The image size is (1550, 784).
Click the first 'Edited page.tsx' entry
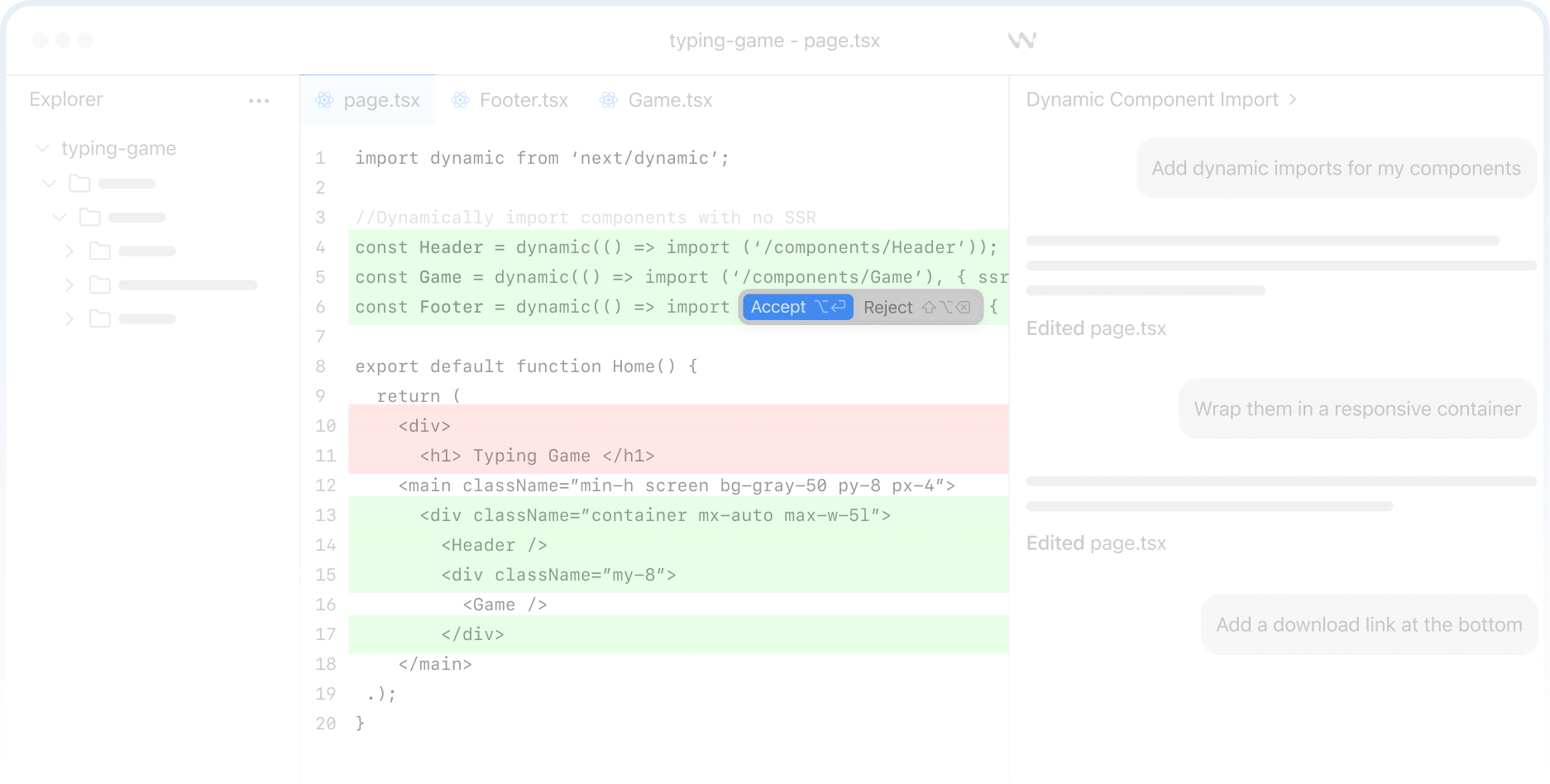point(1096,328)
